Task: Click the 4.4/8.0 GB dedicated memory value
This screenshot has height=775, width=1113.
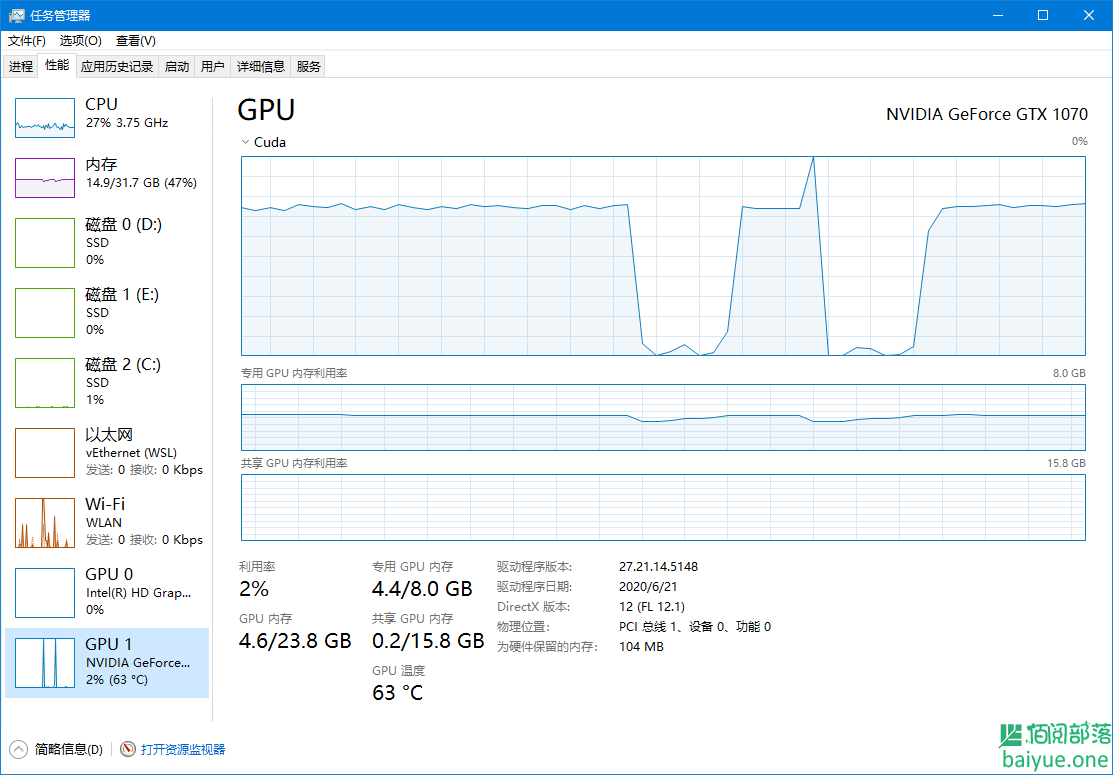Action: [x=422, y=589]
